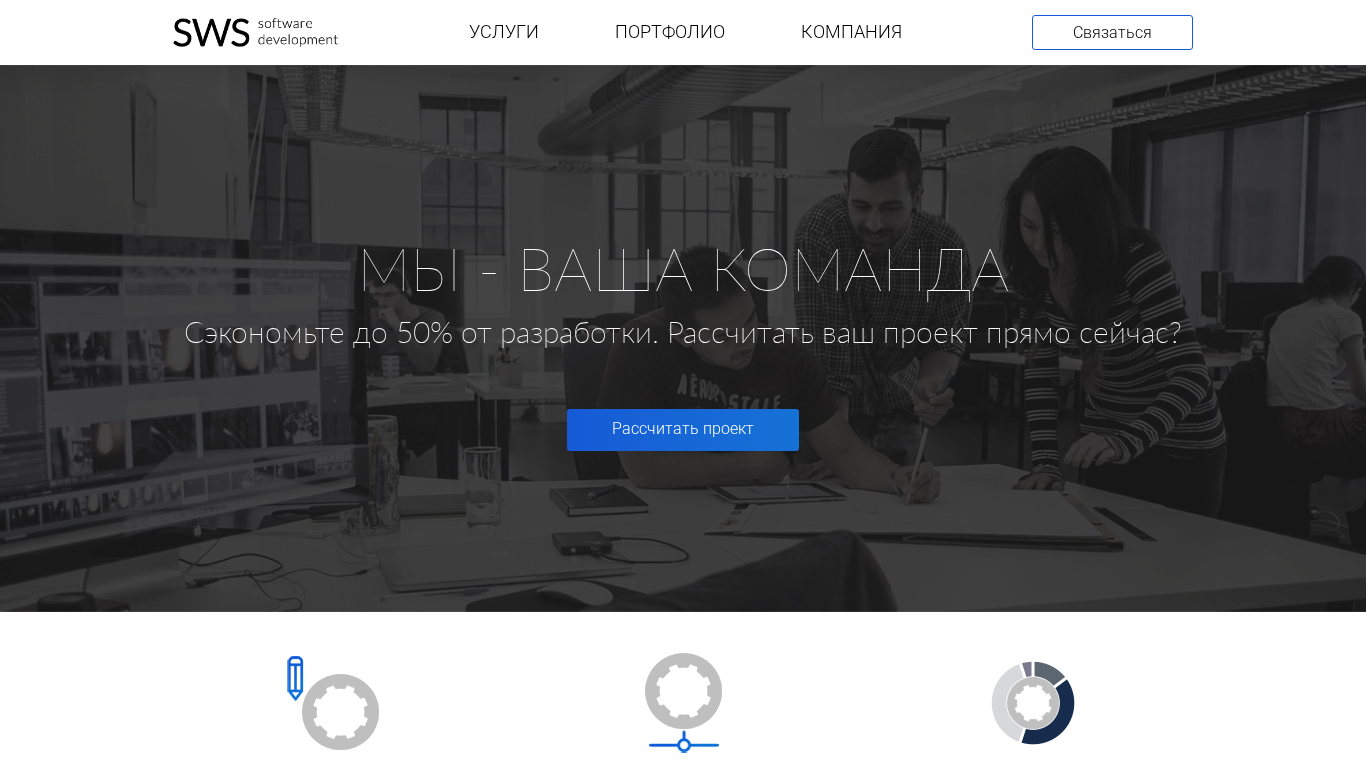Image resolution: width=1366 pixels, height=768 pixels.
Task: Select the gear with network node icon
Action: coord(683,703)
